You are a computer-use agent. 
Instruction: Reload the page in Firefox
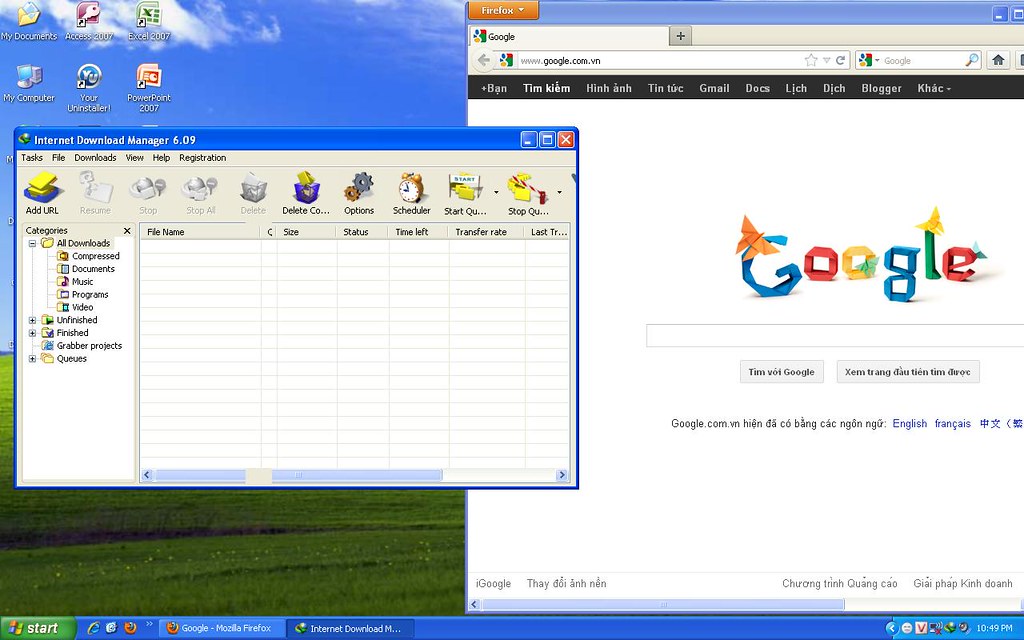(x=840, y=61)
